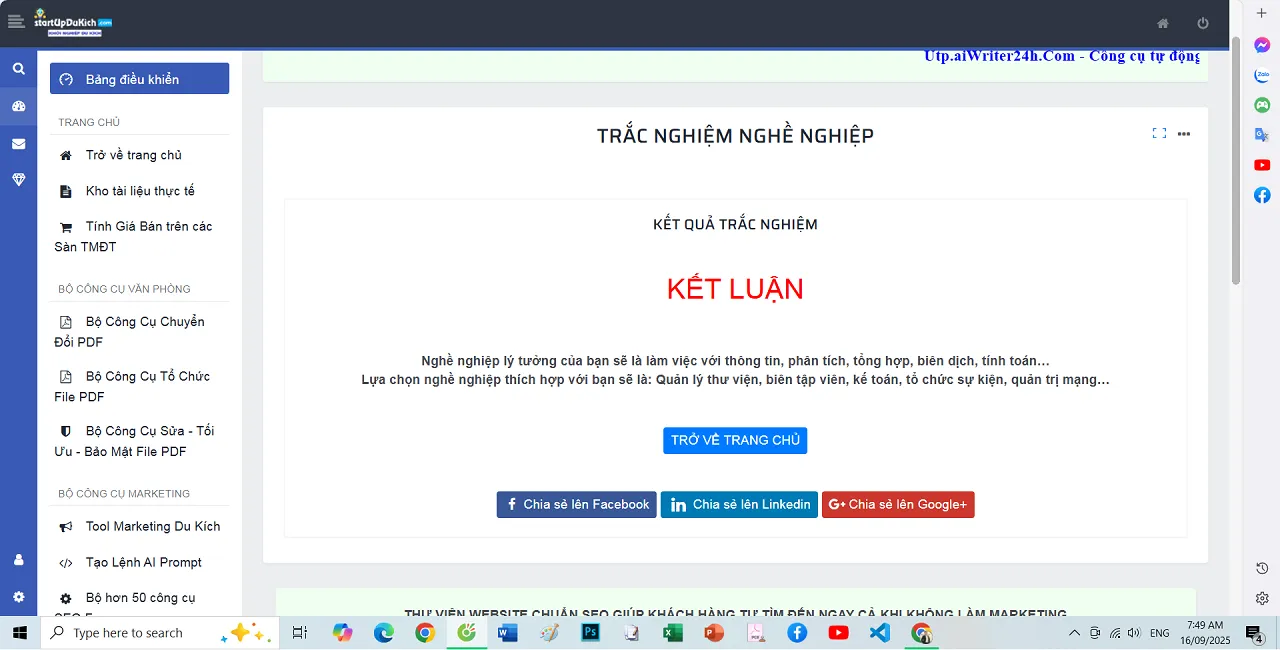1280x650 pixels.
Task: Switch the ENG input language indicator
Action: tap(1160, 633)
